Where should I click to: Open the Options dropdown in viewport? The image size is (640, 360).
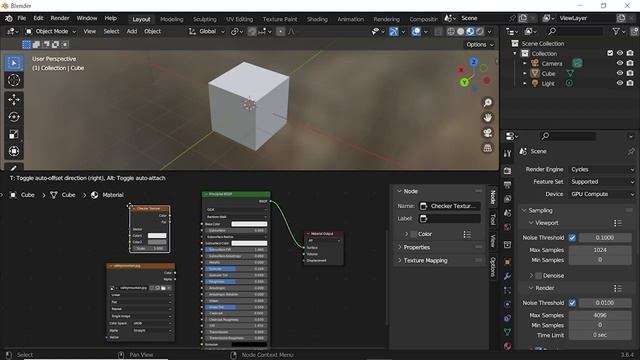click(x=480, y=44)
